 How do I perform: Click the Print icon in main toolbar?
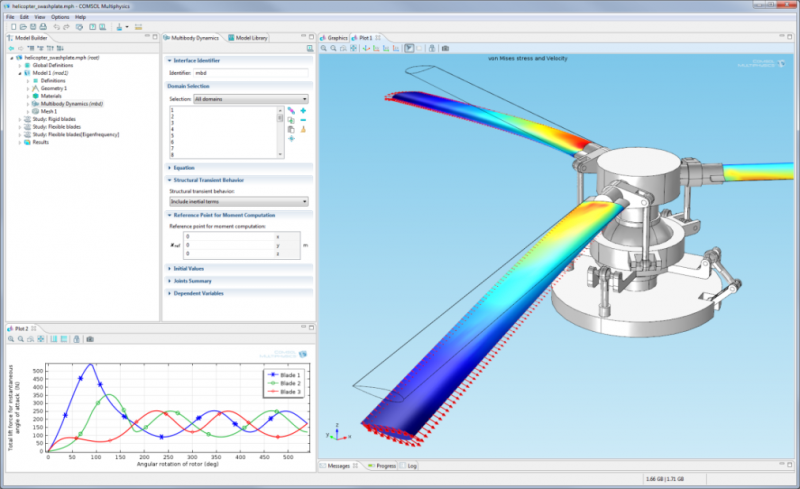point(43,27)
